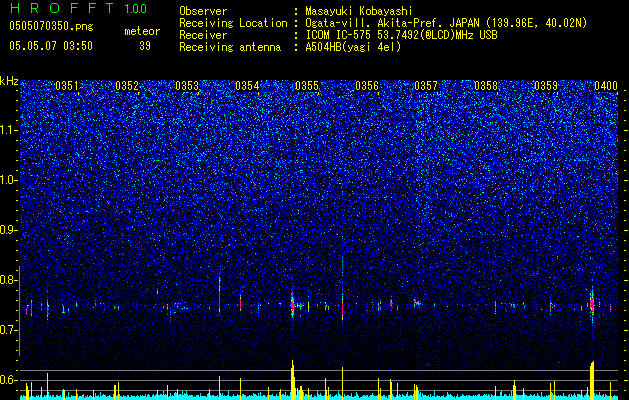
Task: Click the 0.8 kHz axis label
Action: click(x=9, y=280)
